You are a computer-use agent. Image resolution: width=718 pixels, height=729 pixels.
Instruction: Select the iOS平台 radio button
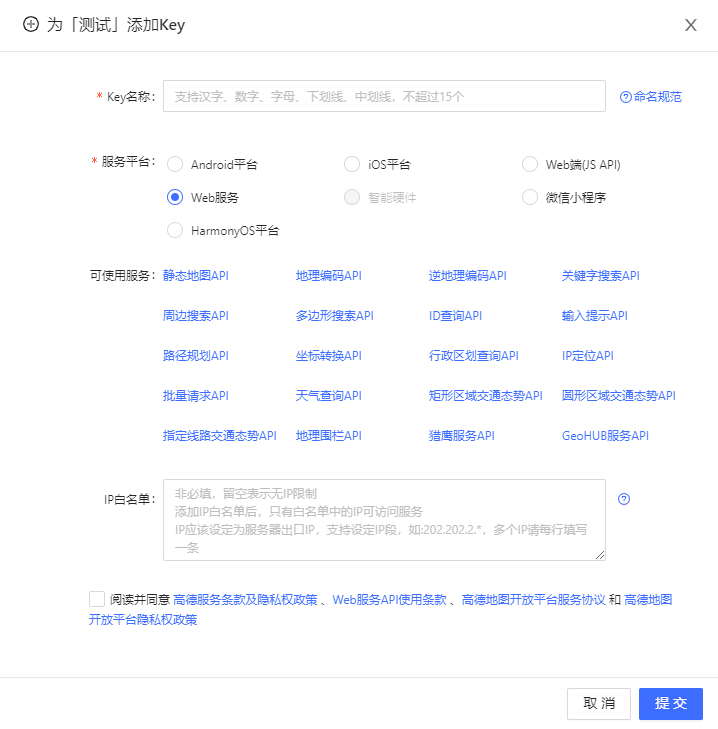(x=352, y=164)
